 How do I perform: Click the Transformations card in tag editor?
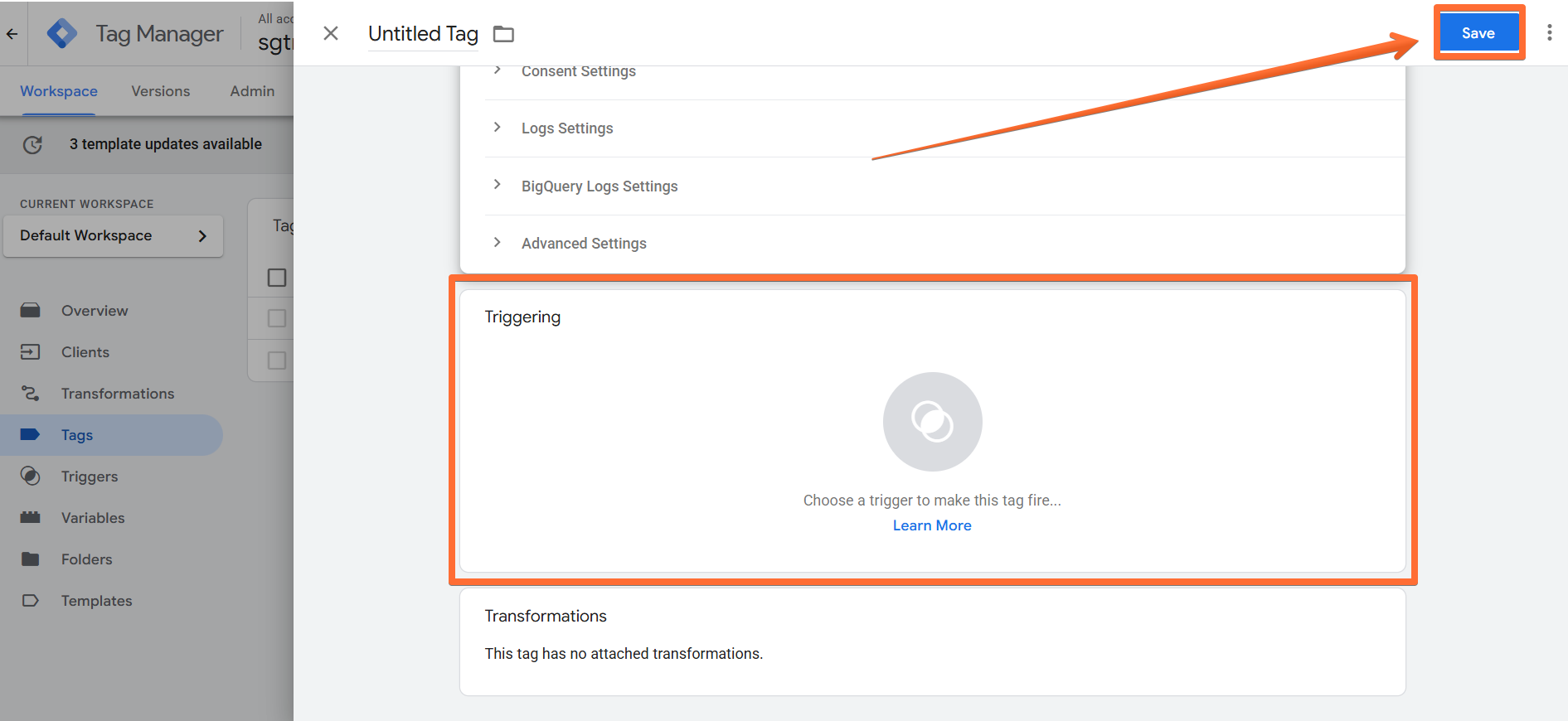[932, 641]
